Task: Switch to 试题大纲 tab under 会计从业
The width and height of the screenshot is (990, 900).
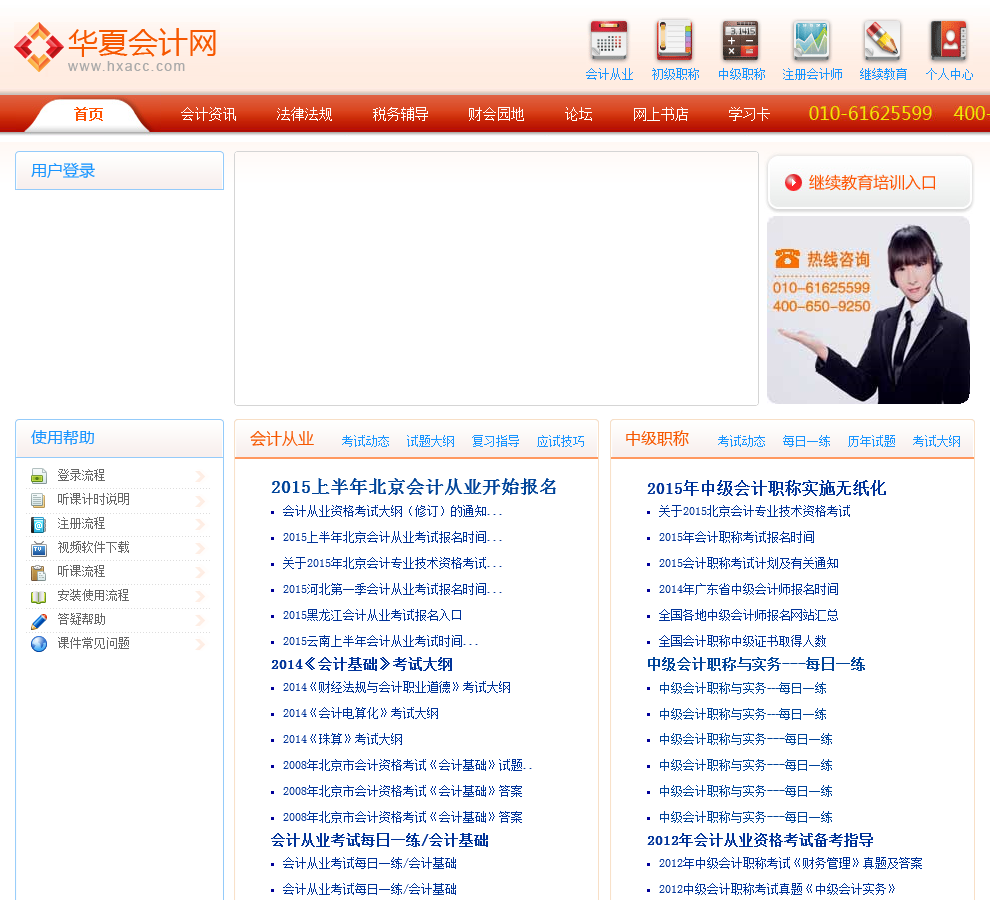Action: pos(430,441)
